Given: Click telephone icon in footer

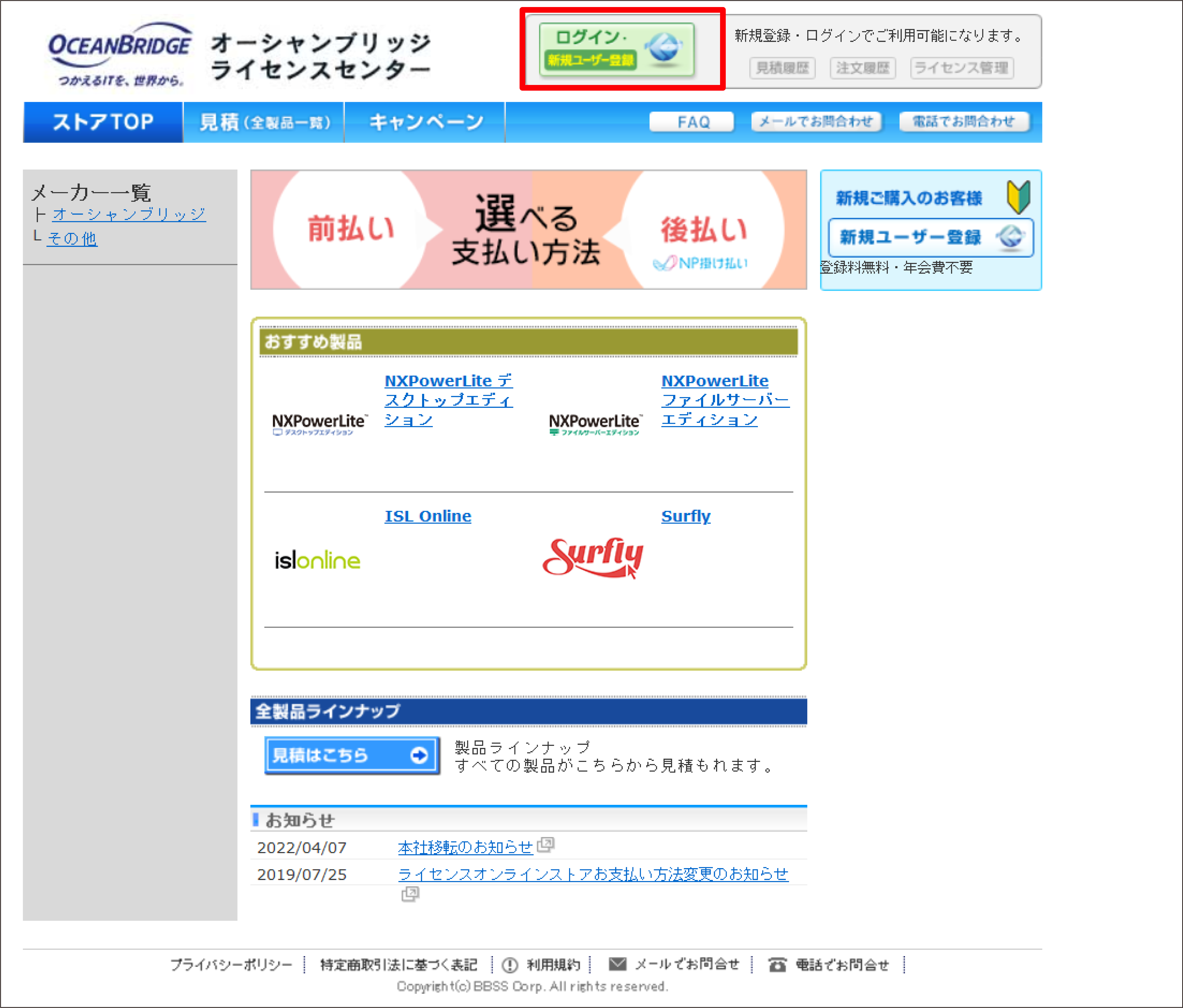Looking at the screenshot, I should click(x=777, y=965).
